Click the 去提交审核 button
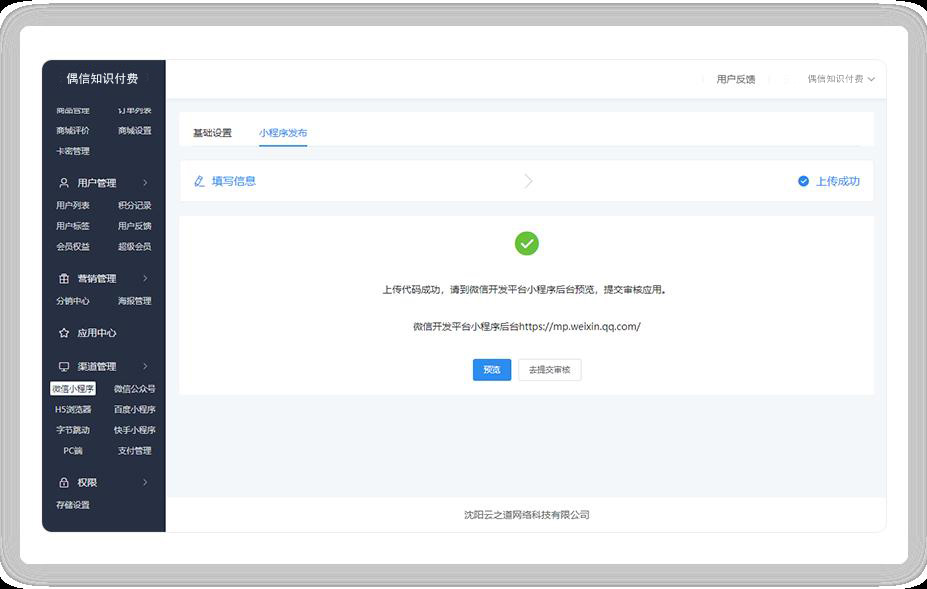927x589 pixels. (x=549, y=370)
